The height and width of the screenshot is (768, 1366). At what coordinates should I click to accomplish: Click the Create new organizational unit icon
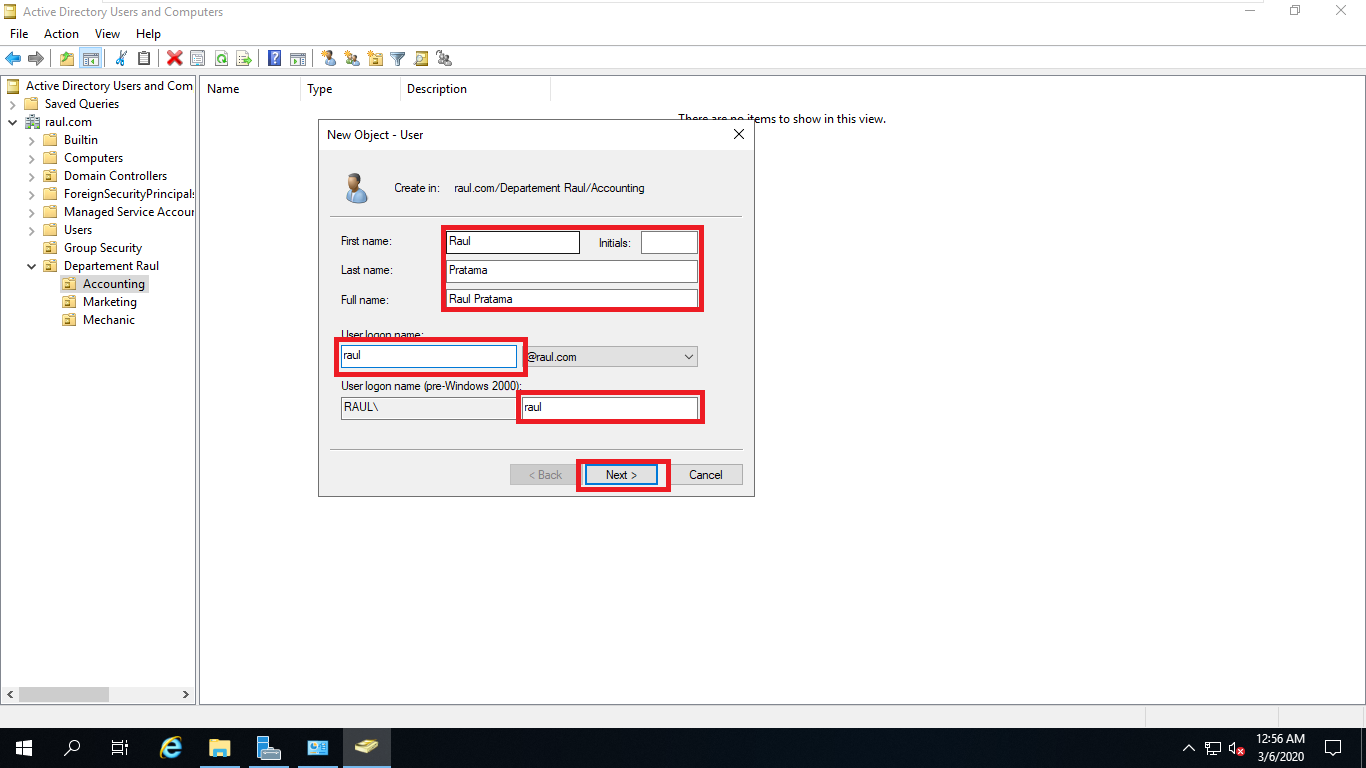tap(375, 59)
